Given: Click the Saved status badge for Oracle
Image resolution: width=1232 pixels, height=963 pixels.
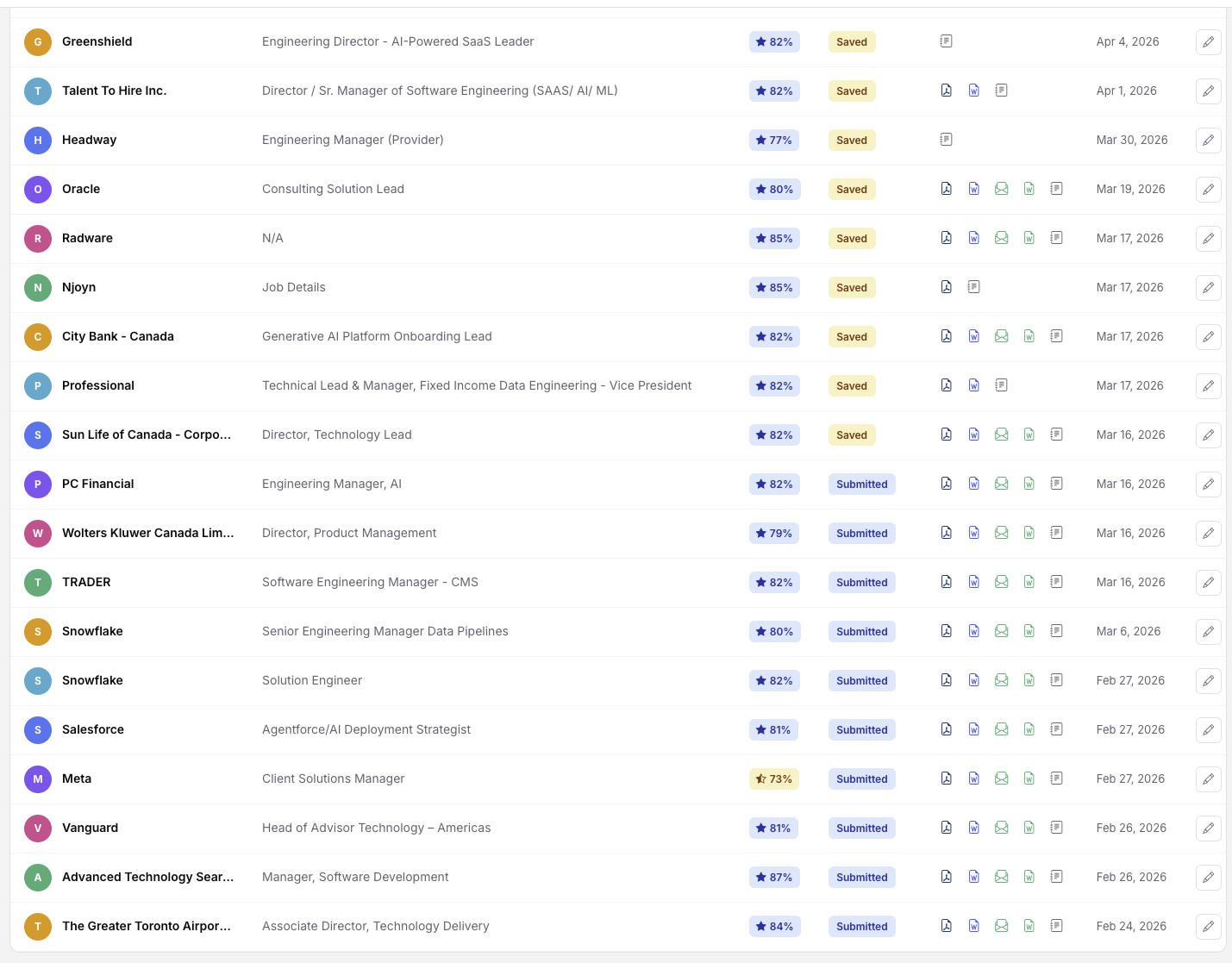Looking at the screenshot, I should 852,189.
